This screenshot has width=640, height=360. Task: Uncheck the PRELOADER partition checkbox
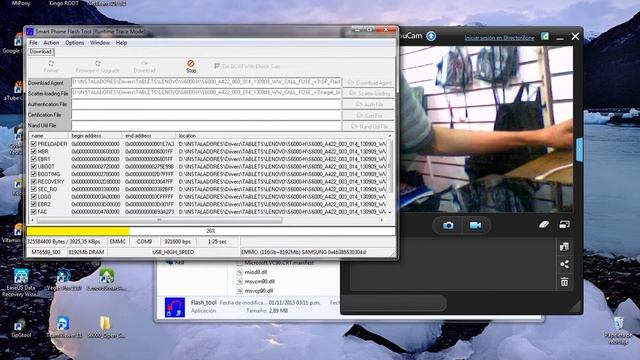pyautogui.click(x=34, y=144)
